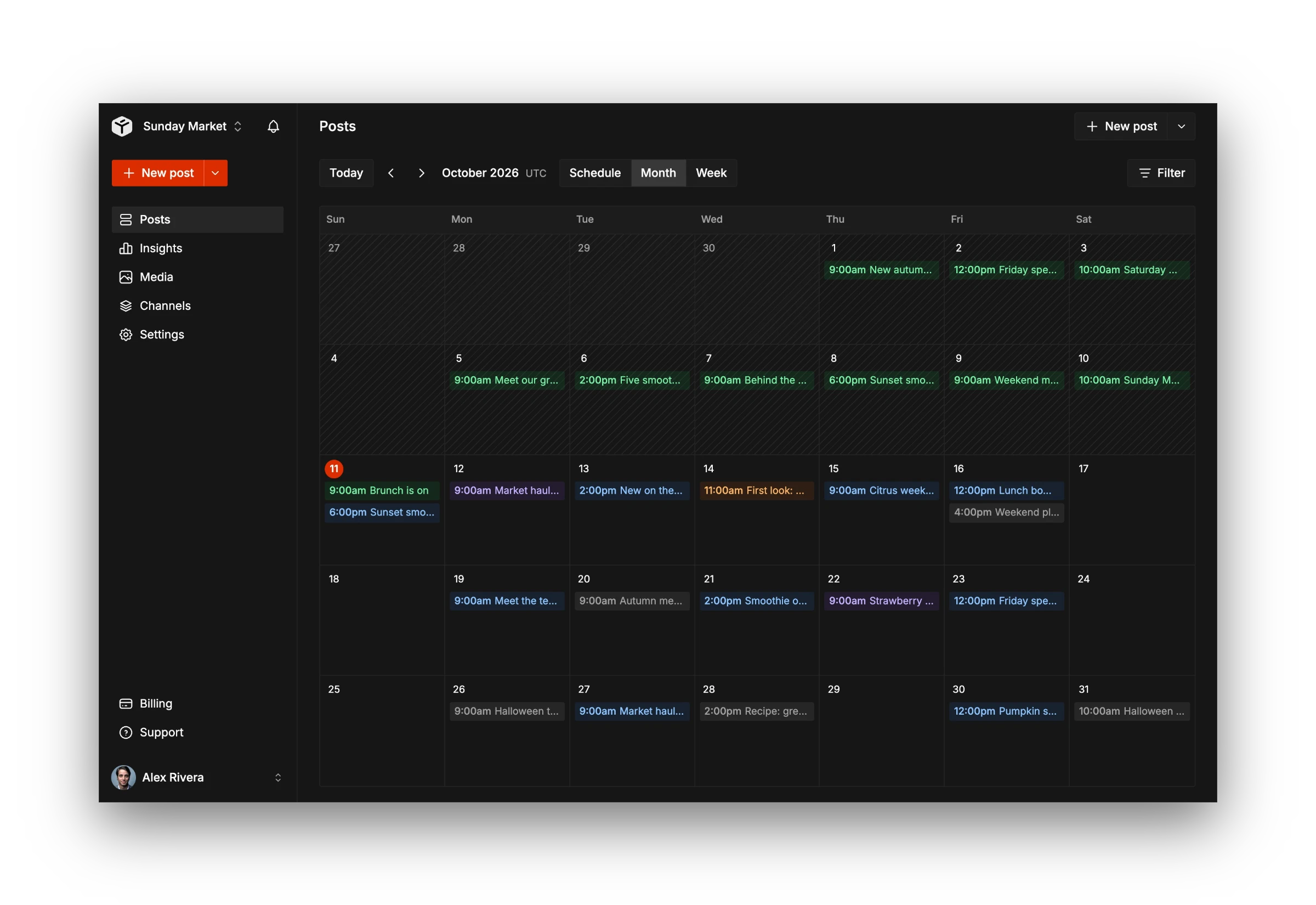Open the 9:00am Meet the te... post

pyautogui.click(x=507, y=601)
